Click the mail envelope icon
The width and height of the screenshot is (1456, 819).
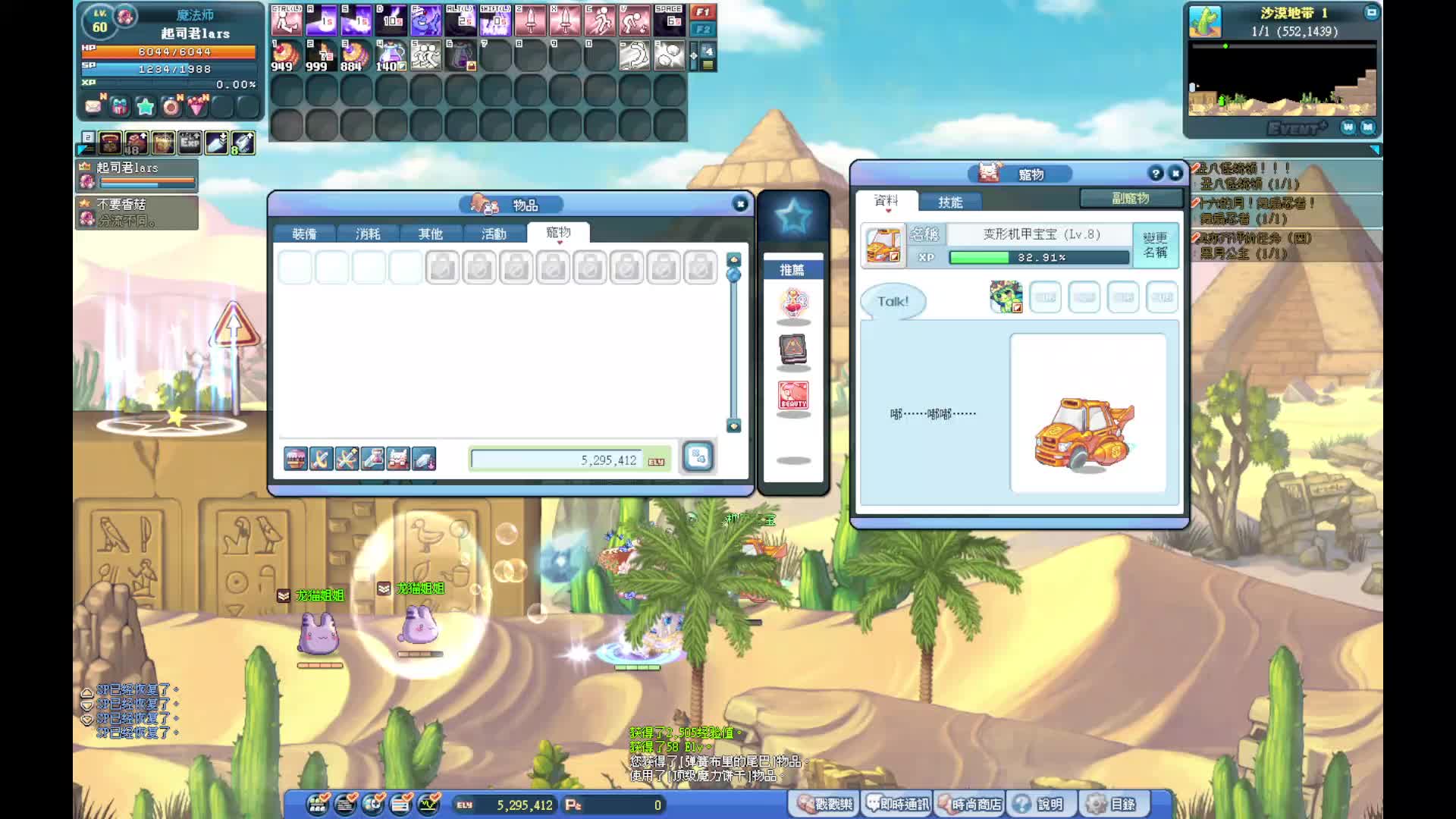tap(93, 107)
